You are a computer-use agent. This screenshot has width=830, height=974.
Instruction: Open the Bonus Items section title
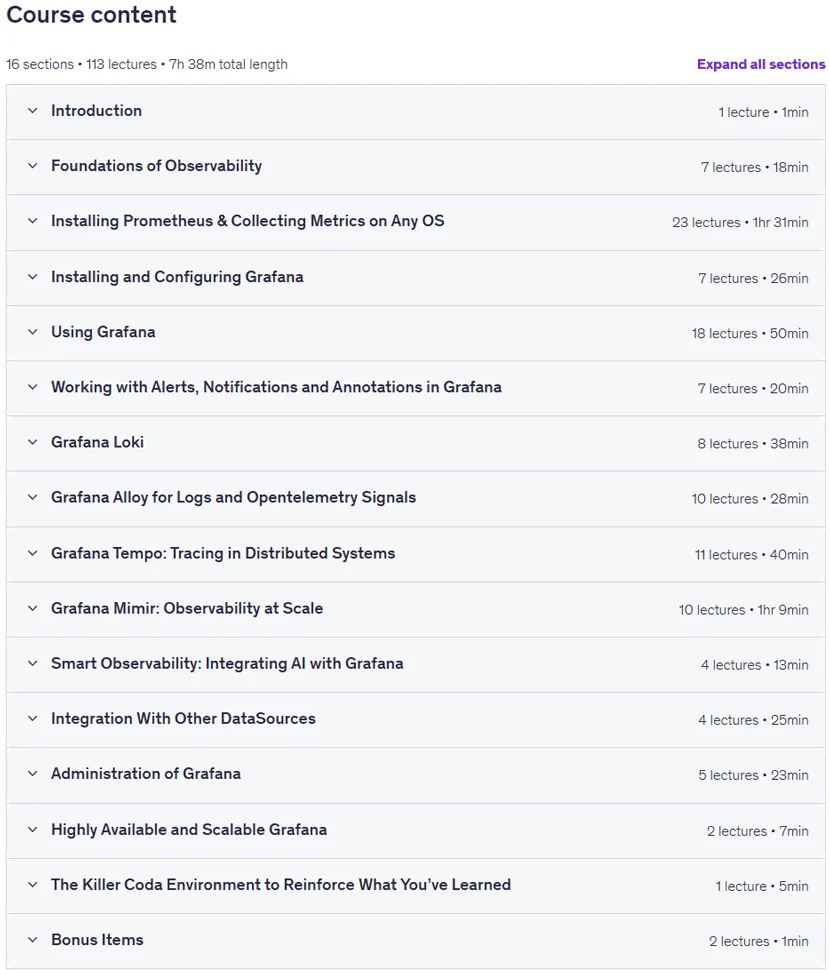[97, 940]
